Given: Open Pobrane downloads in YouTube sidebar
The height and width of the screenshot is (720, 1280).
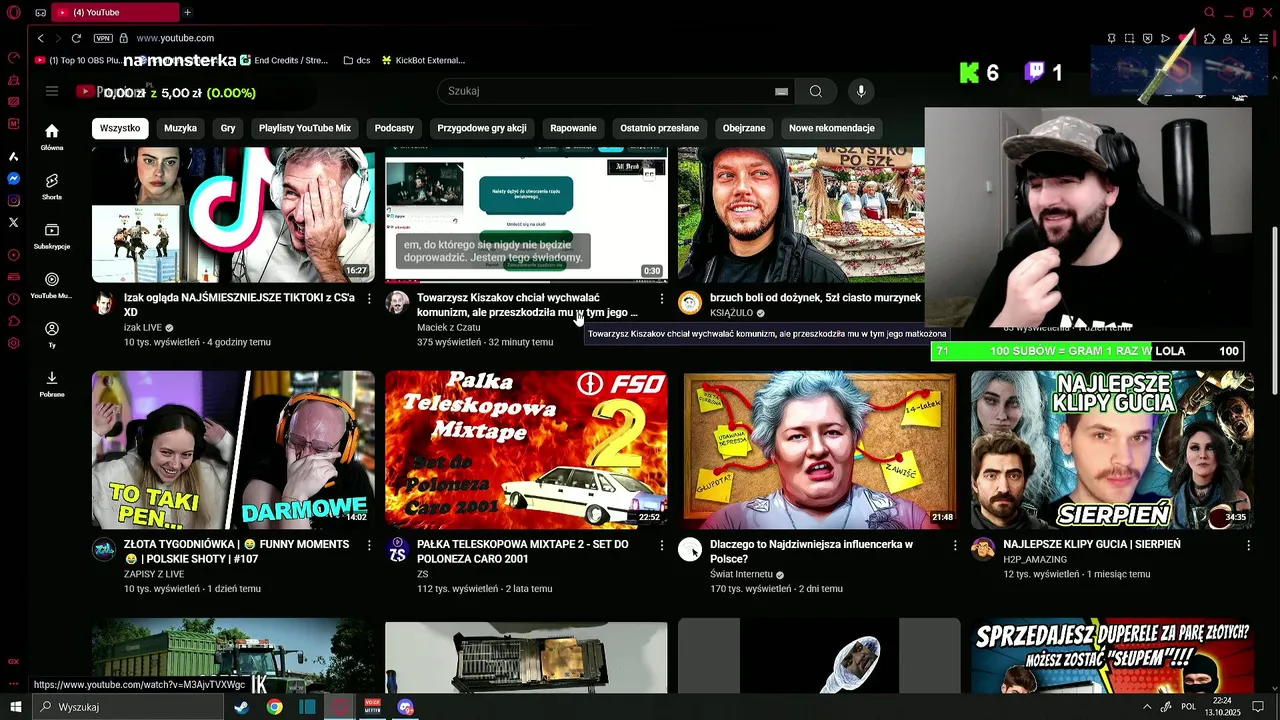Looking at the screenshot, I should click(52, 383).
